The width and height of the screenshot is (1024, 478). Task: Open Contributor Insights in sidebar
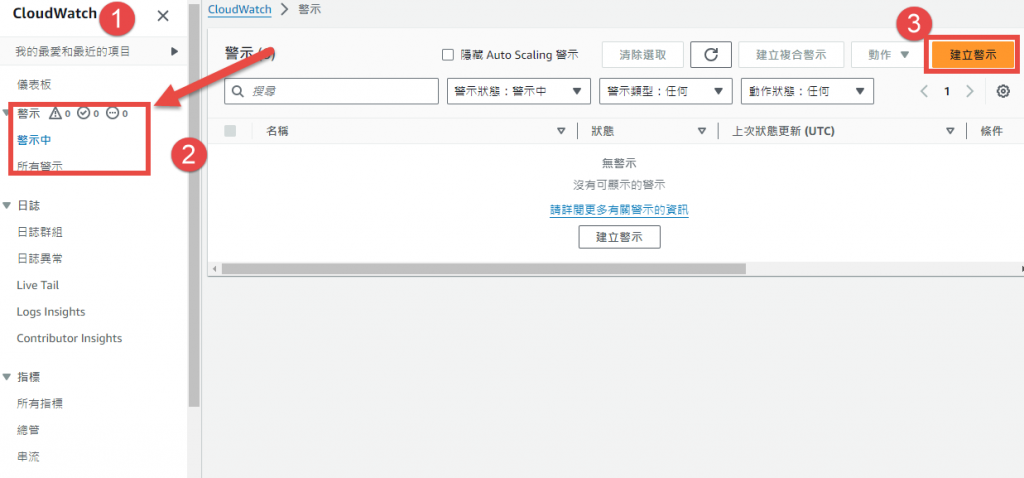tap(69, 338)
